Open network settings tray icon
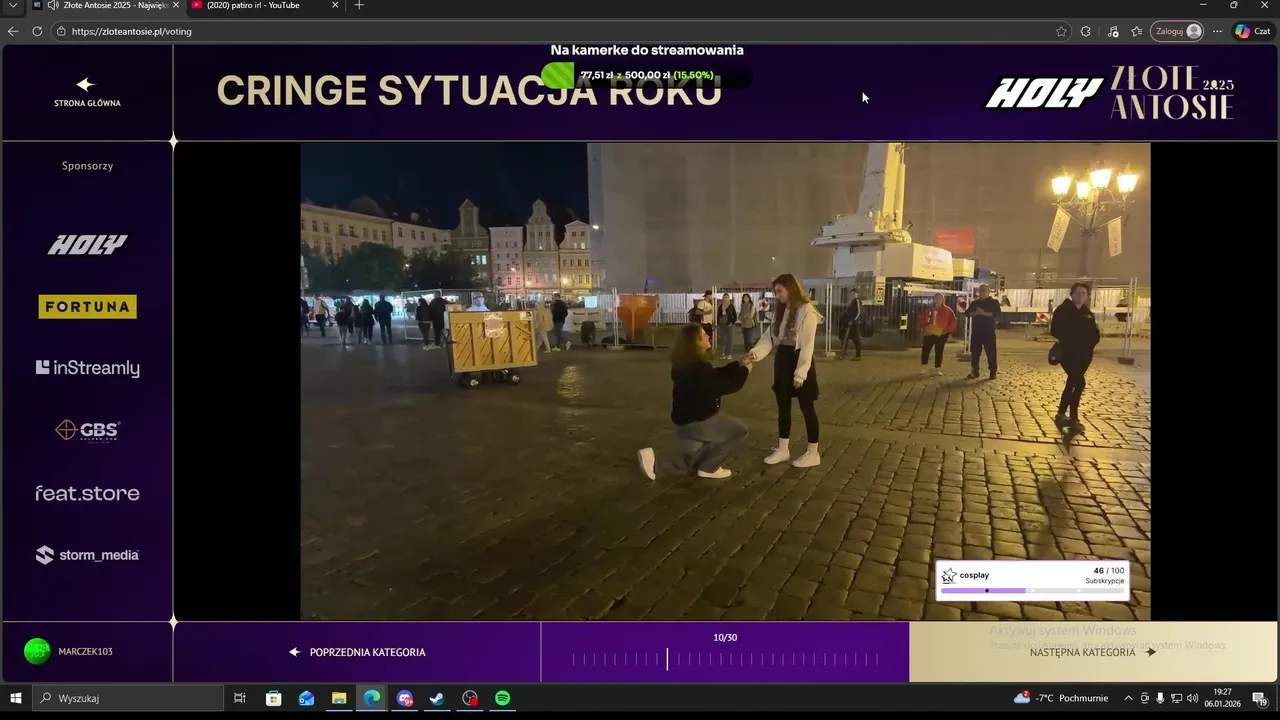Viewport: 1280px width, 720px height. 1176,698
